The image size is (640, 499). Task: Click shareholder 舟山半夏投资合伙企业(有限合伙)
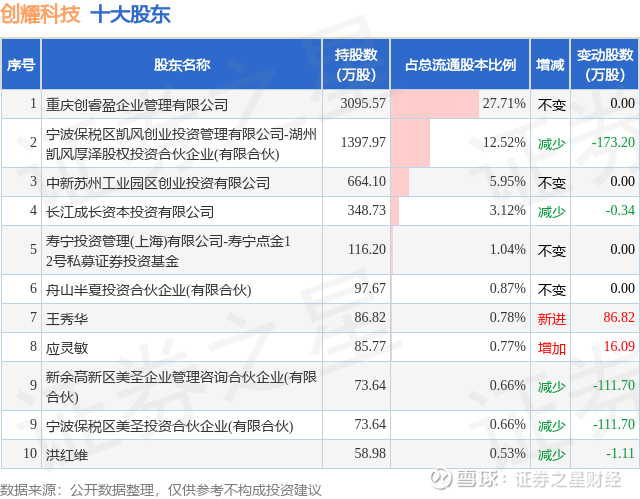[x=149, y=290]
